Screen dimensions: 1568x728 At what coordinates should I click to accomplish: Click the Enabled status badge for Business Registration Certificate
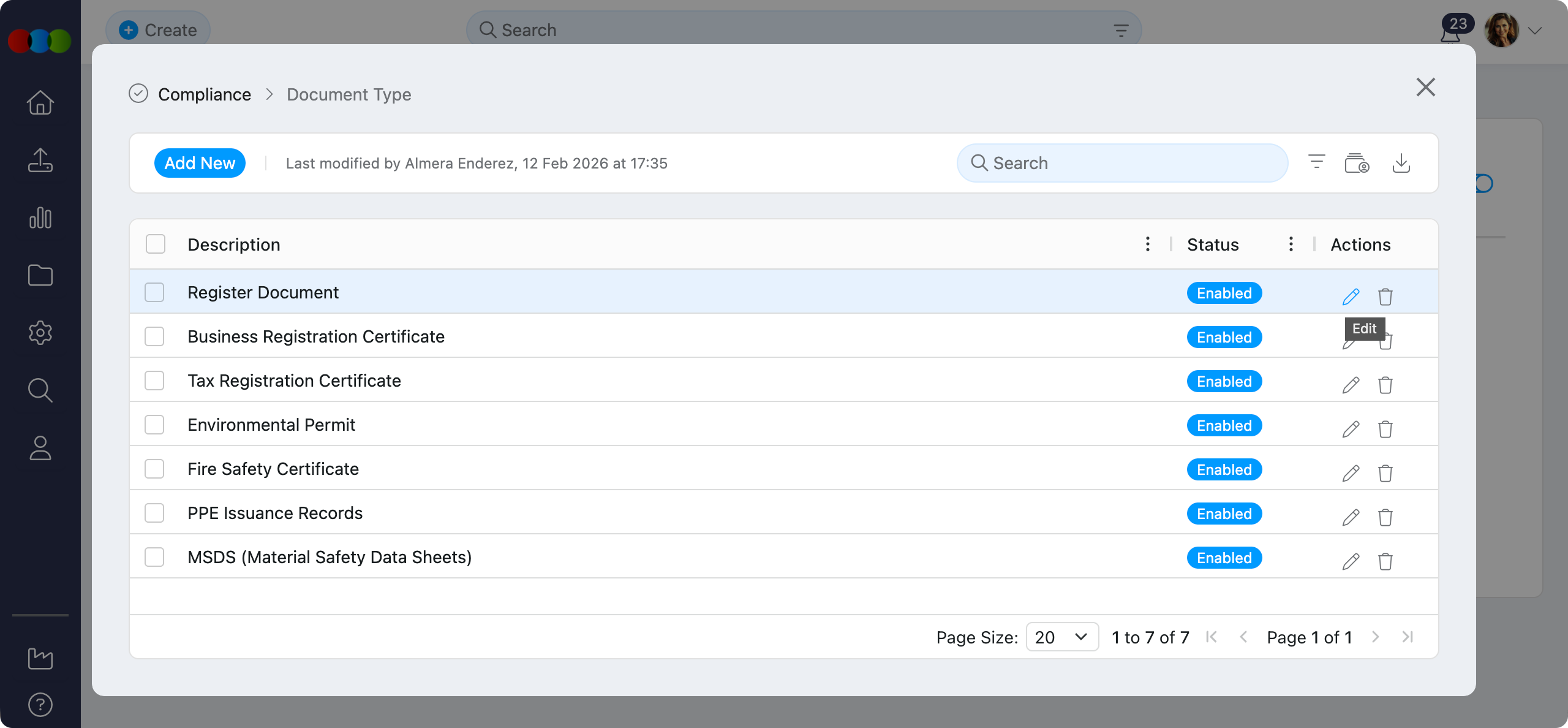pyautogui.click(x=1224, y=337)
